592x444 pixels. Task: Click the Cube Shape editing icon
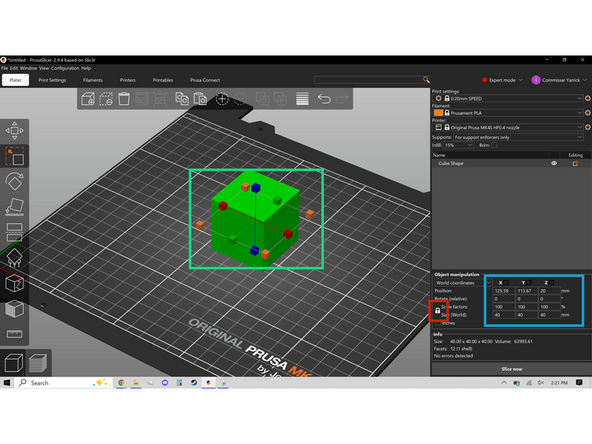pyautogui.click(x=575, y=163)
